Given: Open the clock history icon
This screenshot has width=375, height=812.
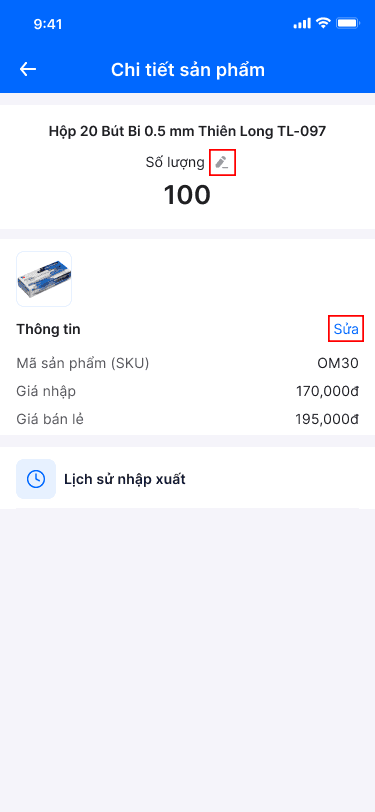Looking at the screenshot, I should [x=36, y=479].
